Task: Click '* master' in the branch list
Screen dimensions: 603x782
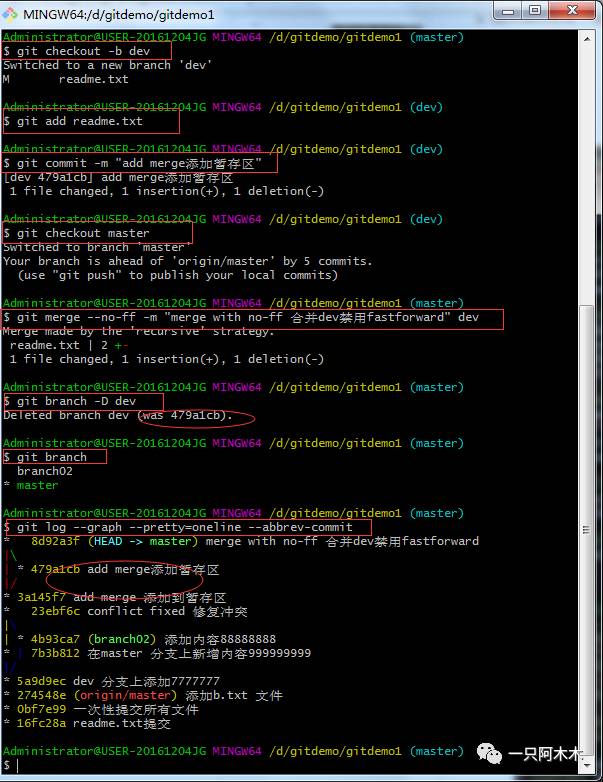Action: click(x=31, y=485)
